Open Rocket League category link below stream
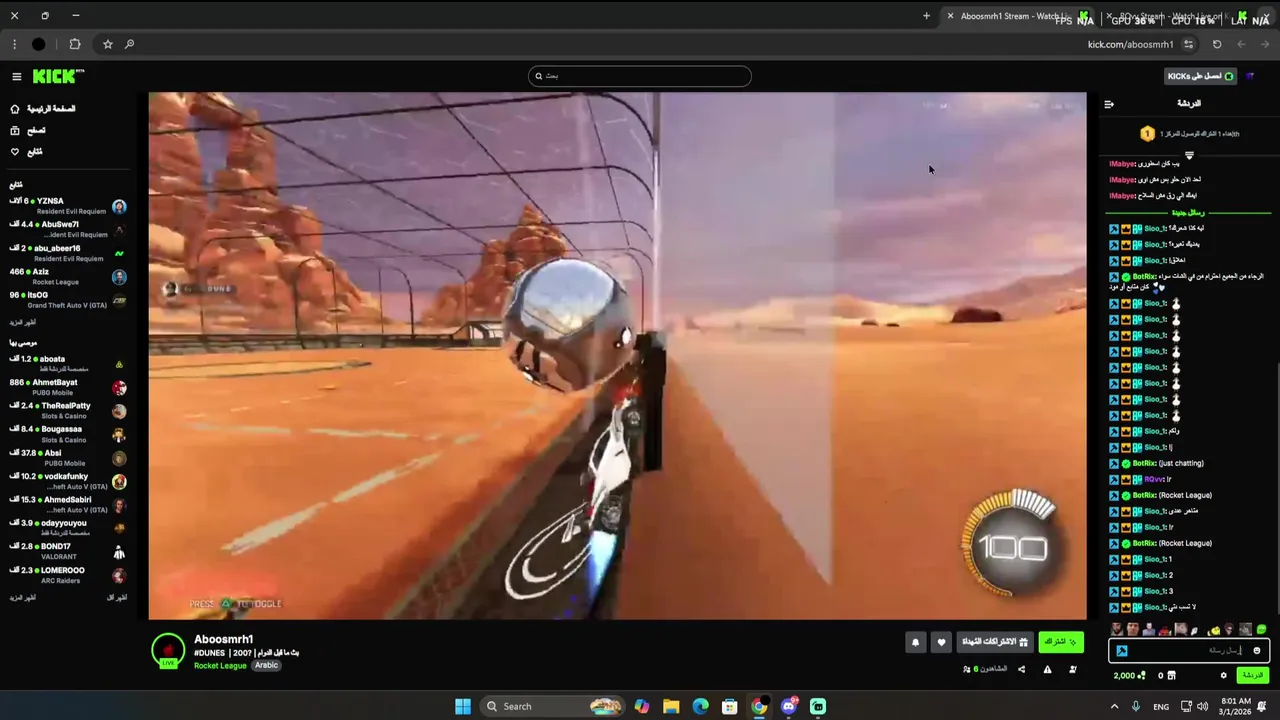 (220, 666)
